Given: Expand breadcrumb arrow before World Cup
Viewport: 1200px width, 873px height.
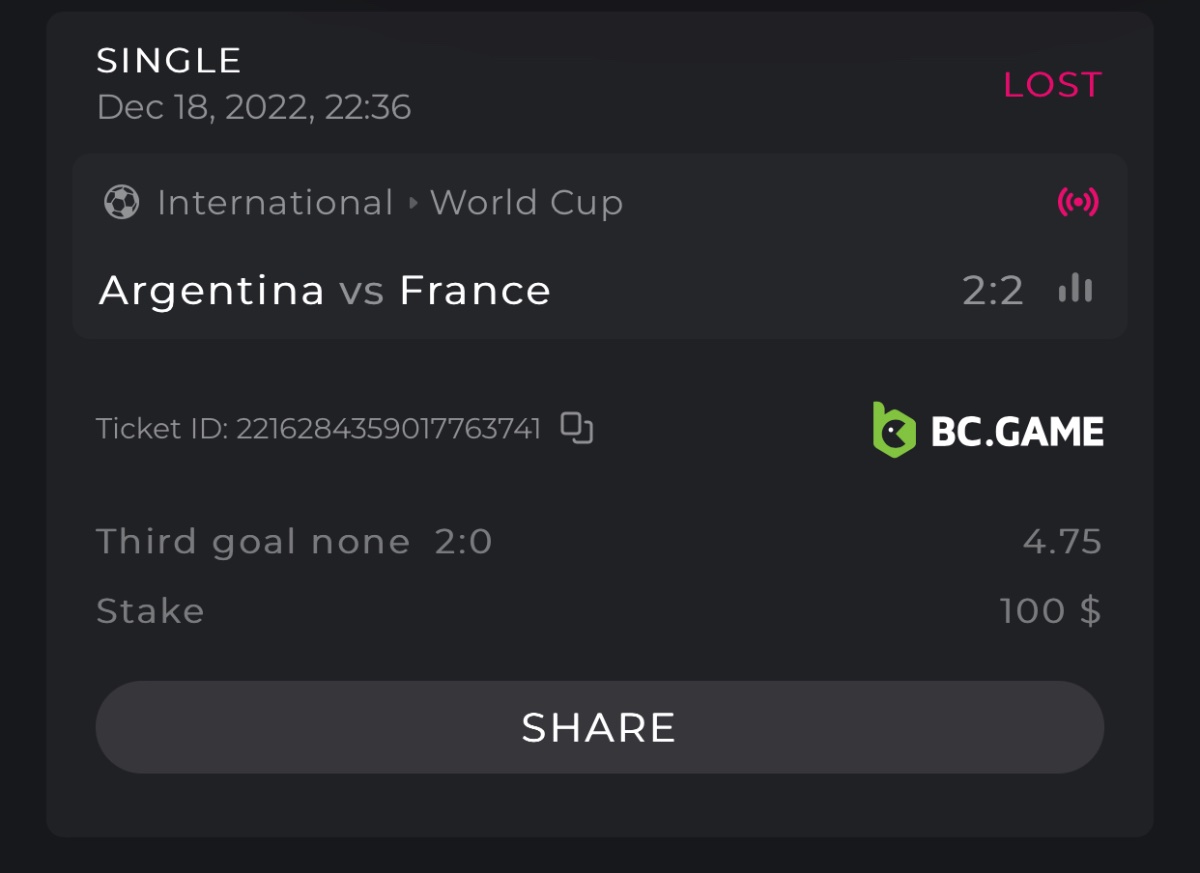Looking at the screenshot, I should click(413, 203).
